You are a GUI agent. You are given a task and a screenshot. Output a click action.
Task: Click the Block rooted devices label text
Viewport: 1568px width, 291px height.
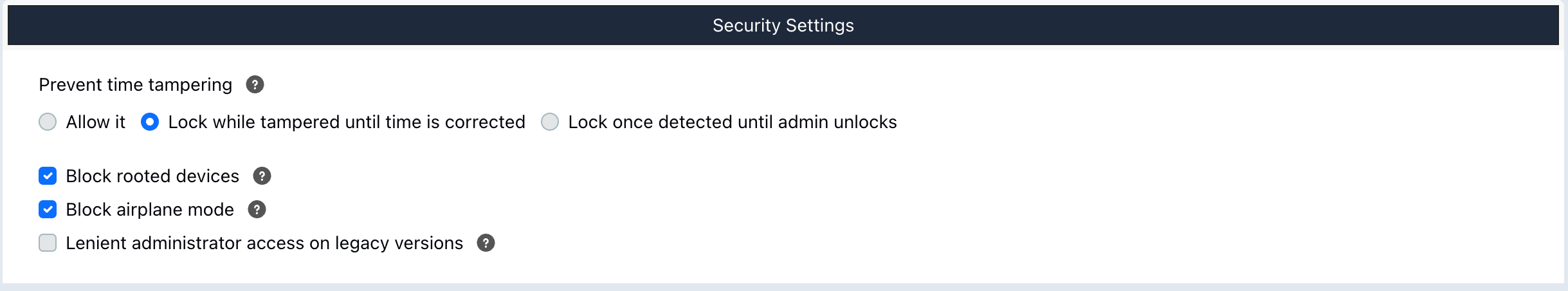tap(152, 176)
